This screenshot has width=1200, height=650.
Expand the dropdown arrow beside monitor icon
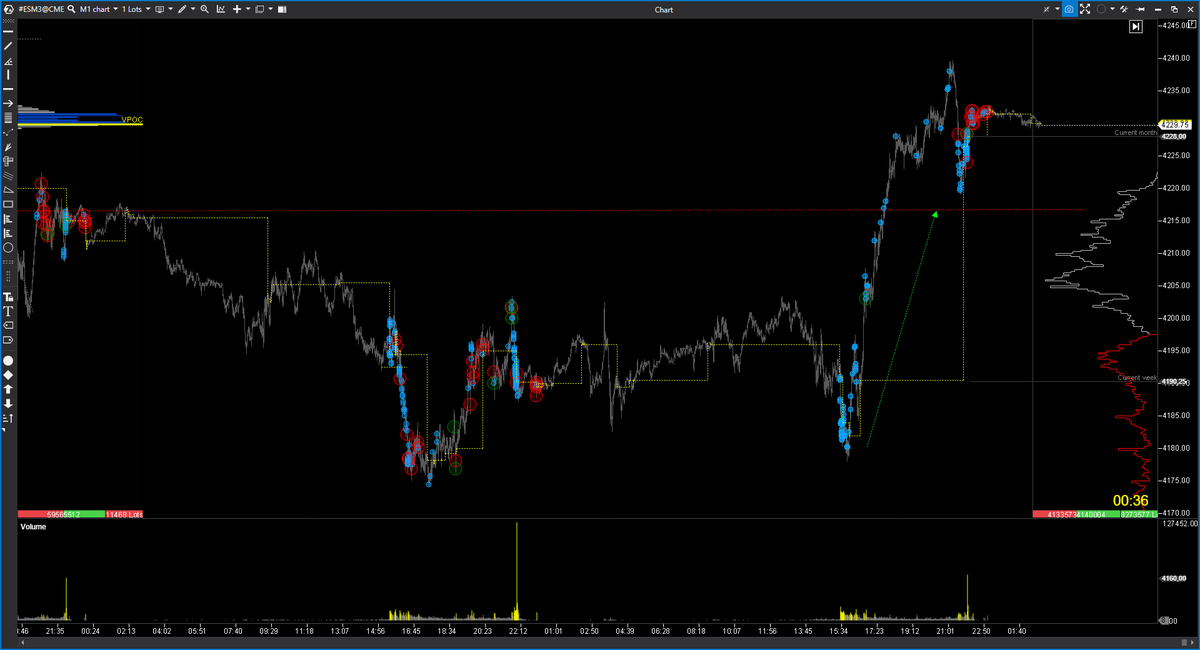click(170, 9)
